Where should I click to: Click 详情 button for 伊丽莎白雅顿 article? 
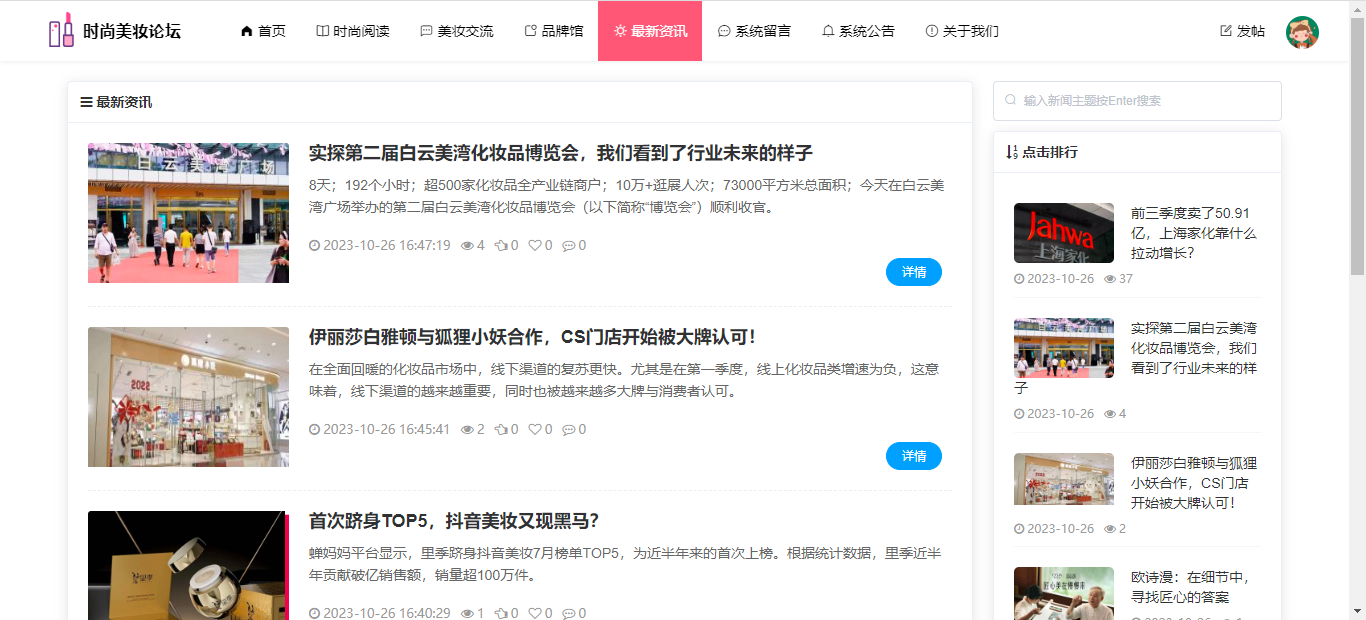914,456
